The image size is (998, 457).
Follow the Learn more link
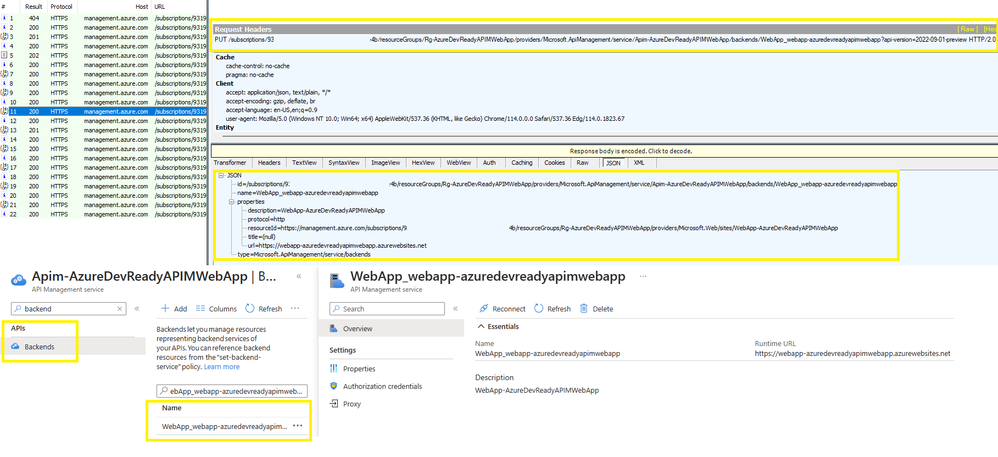pyautogui.click(x=221, y=367)
